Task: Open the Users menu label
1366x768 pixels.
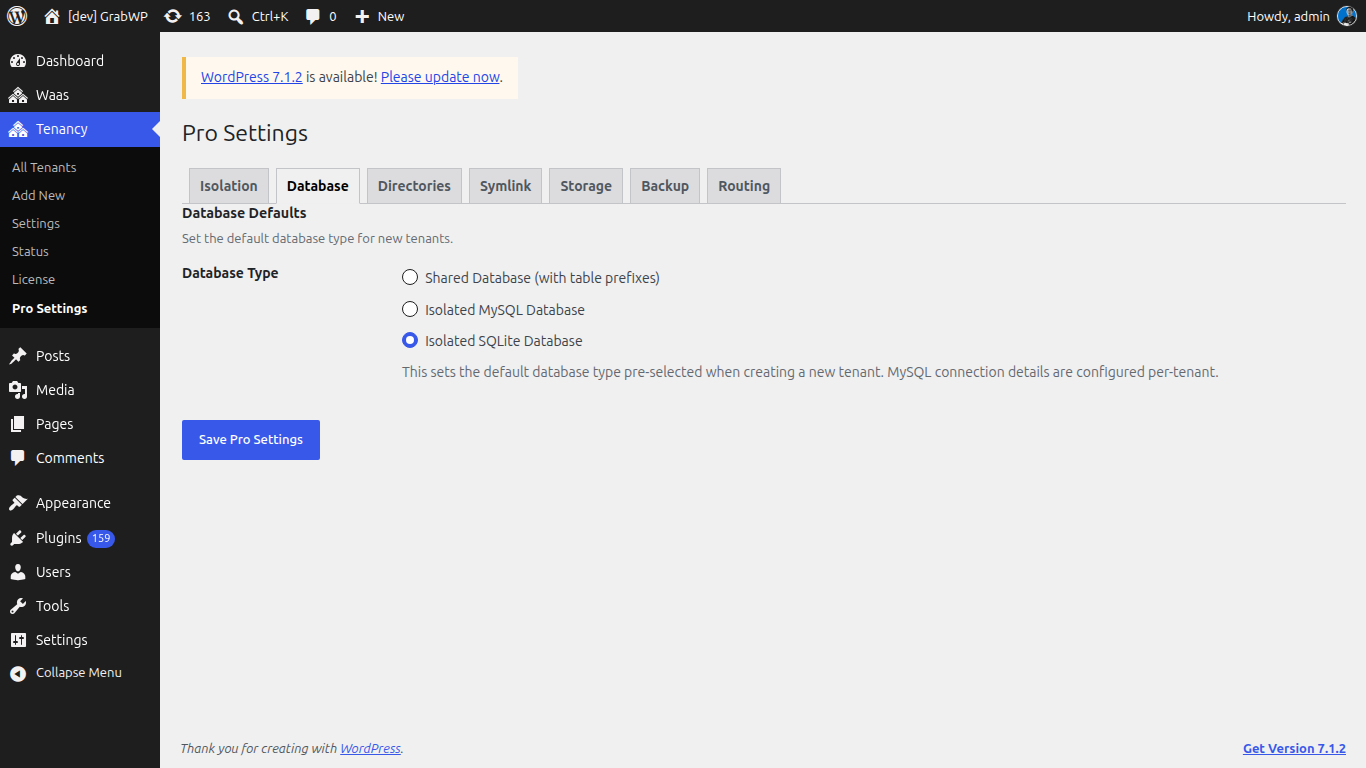Action: (x=53, y=572)
